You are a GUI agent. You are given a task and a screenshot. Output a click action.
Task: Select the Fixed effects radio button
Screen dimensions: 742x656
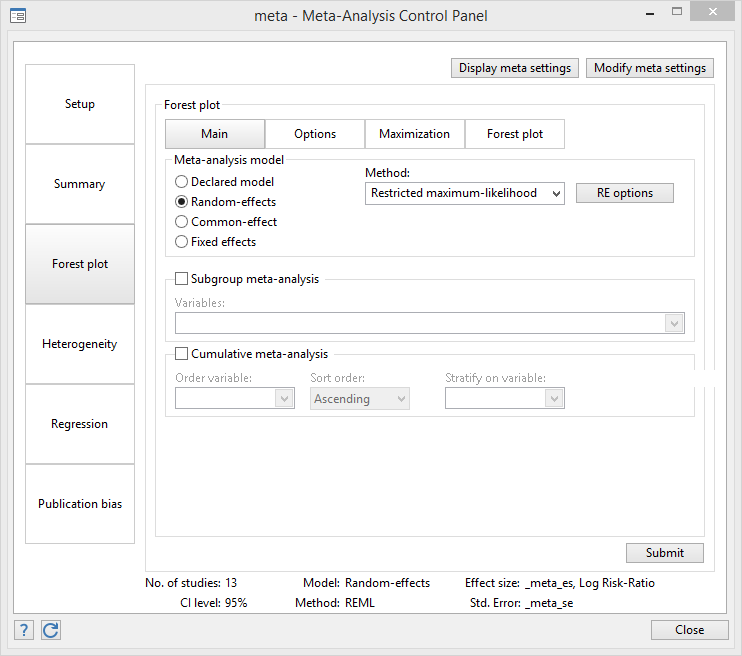point(182,242)
